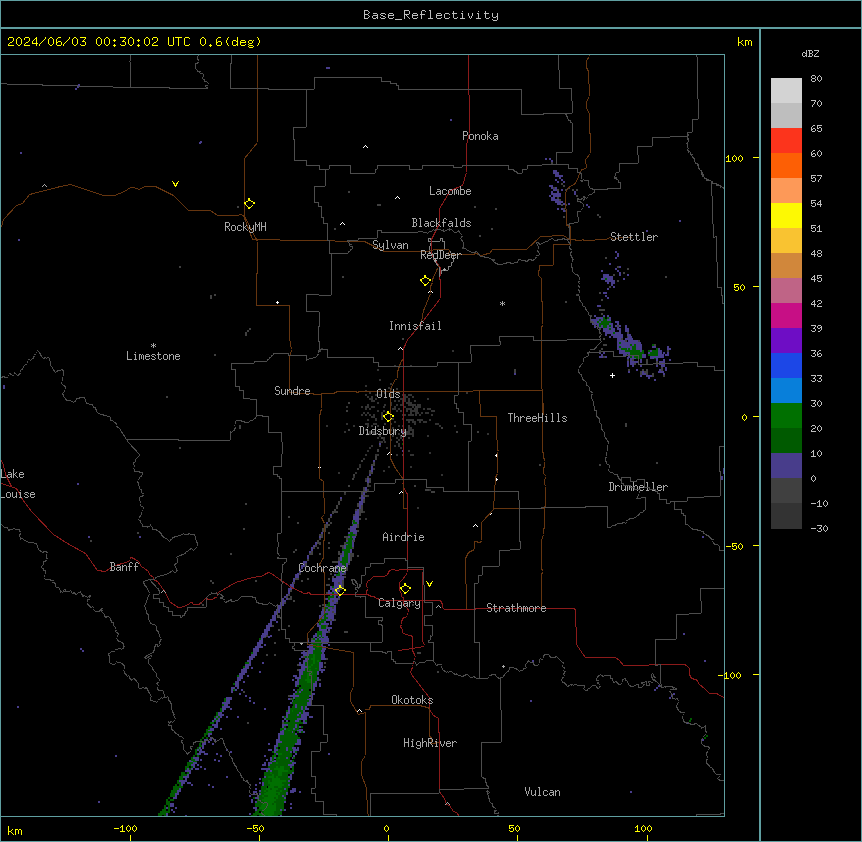Click the yellow diamond marker between Olds and Didsbury
This screenshot has height=842, width=862.
point(388,417)
